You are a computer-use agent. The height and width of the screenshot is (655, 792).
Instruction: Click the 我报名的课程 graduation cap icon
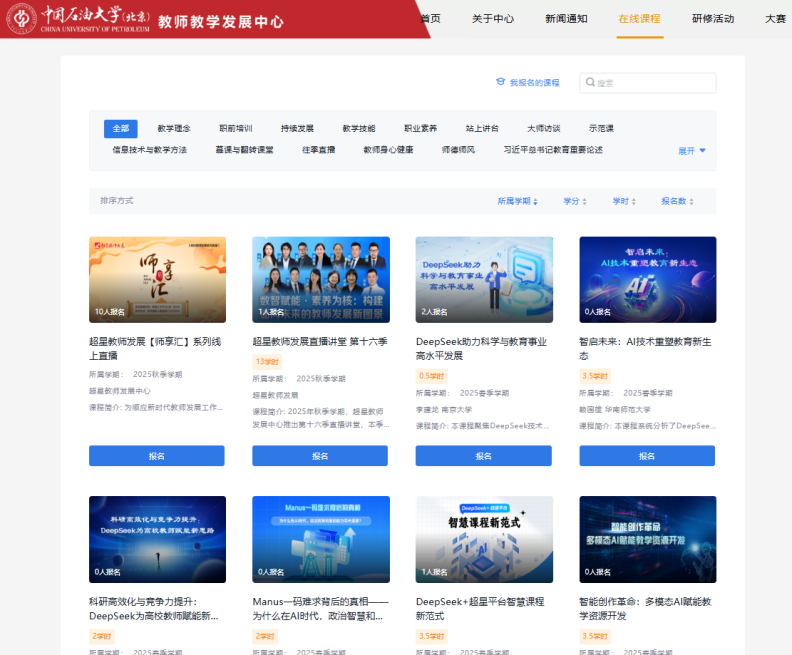tap(501, 83)
